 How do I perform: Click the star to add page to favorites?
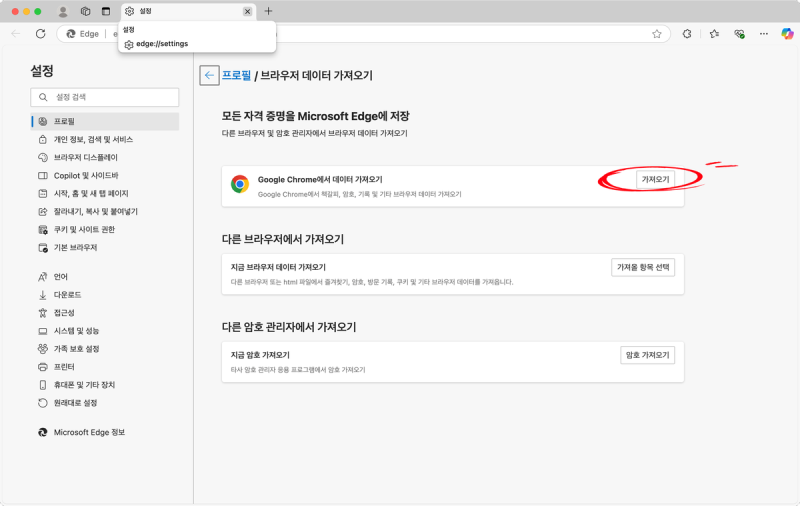pos(657,34)
